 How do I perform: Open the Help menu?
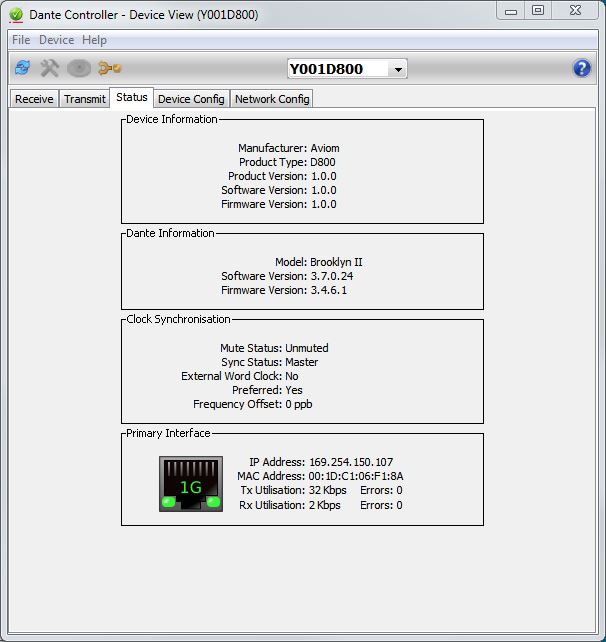pyautogui.click(x=94, y=40)
